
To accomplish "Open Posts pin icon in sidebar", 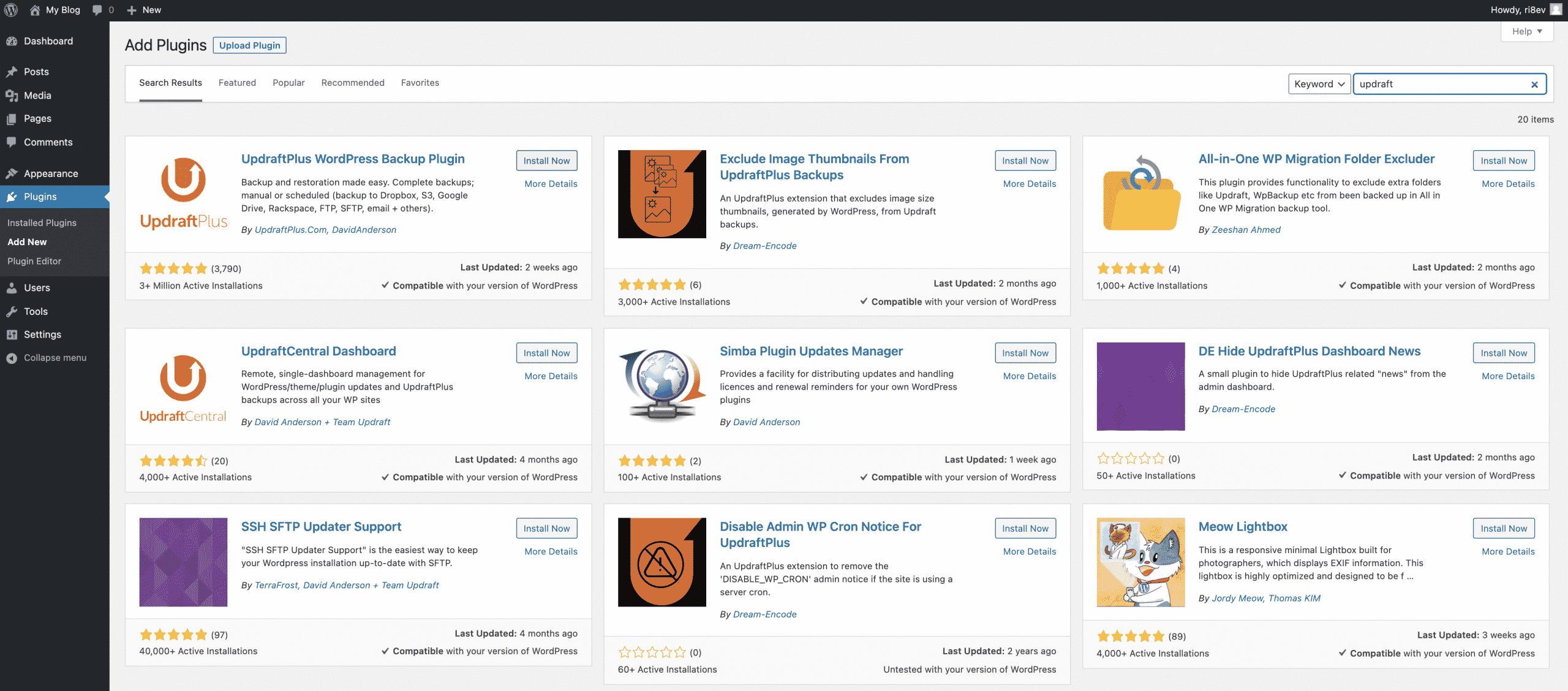I will pos(12,72).
